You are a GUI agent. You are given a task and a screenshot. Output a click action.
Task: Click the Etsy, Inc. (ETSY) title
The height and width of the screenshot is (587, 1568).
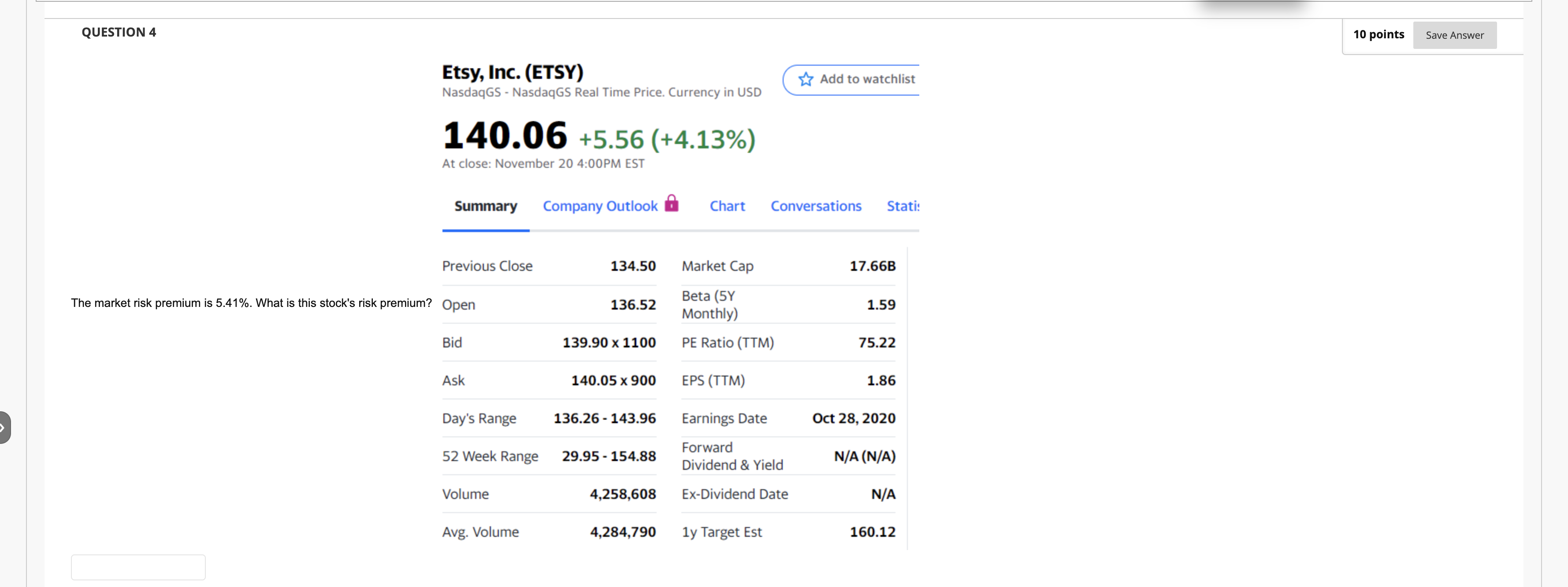[512, 71]
